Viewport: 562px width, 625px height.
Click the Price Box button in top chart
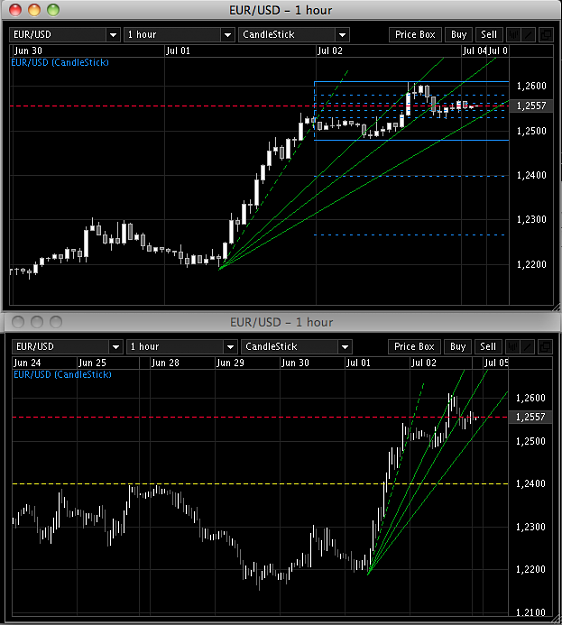click(415, 35)
